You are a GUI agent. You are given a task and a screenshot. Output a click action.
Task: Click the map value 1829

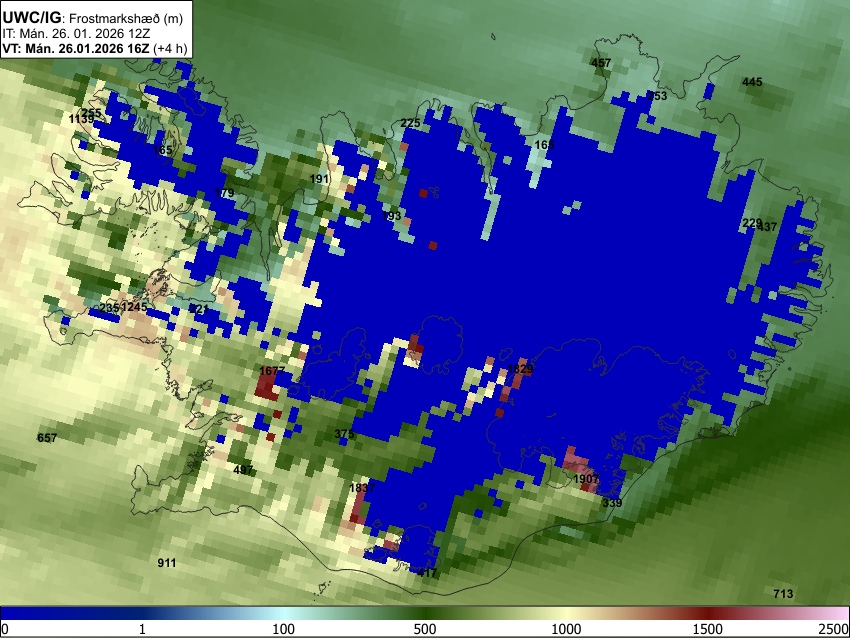click(x=520, y=369)
